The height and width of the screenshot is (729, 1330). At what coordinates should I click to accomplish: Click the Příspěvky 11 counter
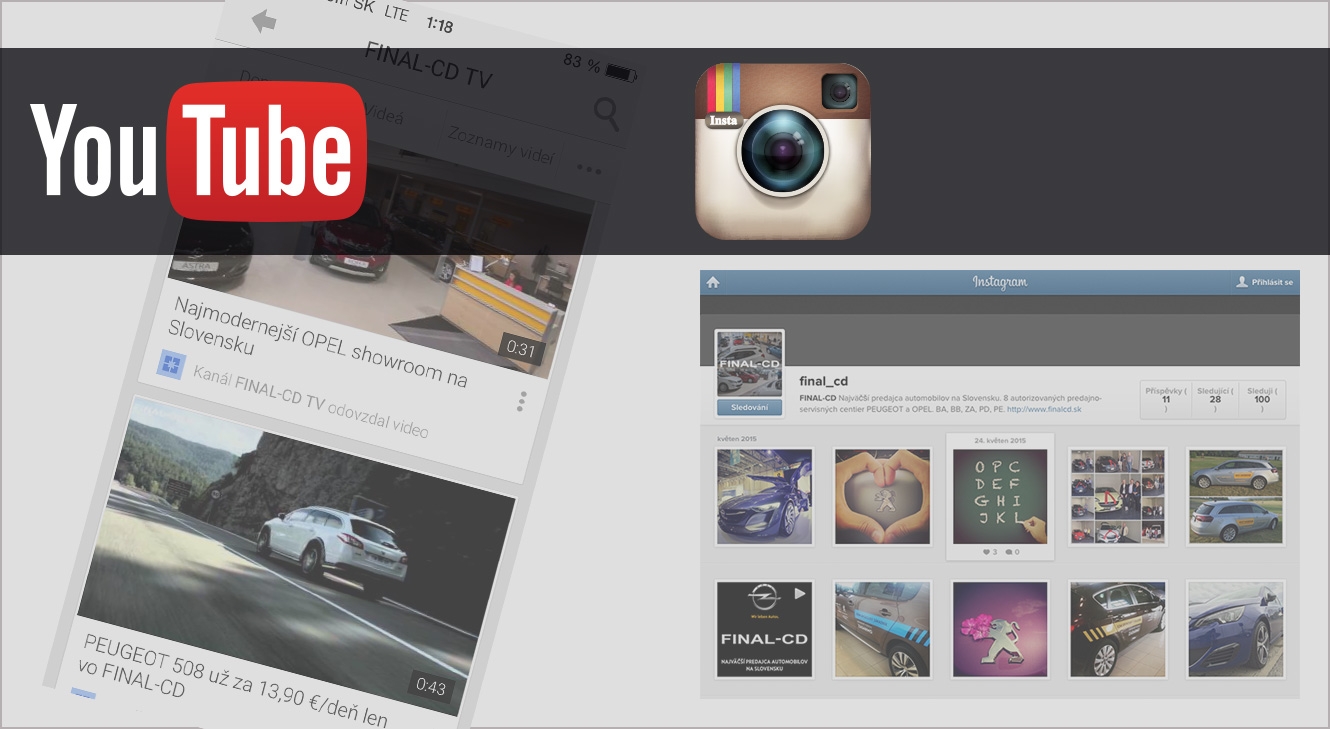pos(1166,399)
